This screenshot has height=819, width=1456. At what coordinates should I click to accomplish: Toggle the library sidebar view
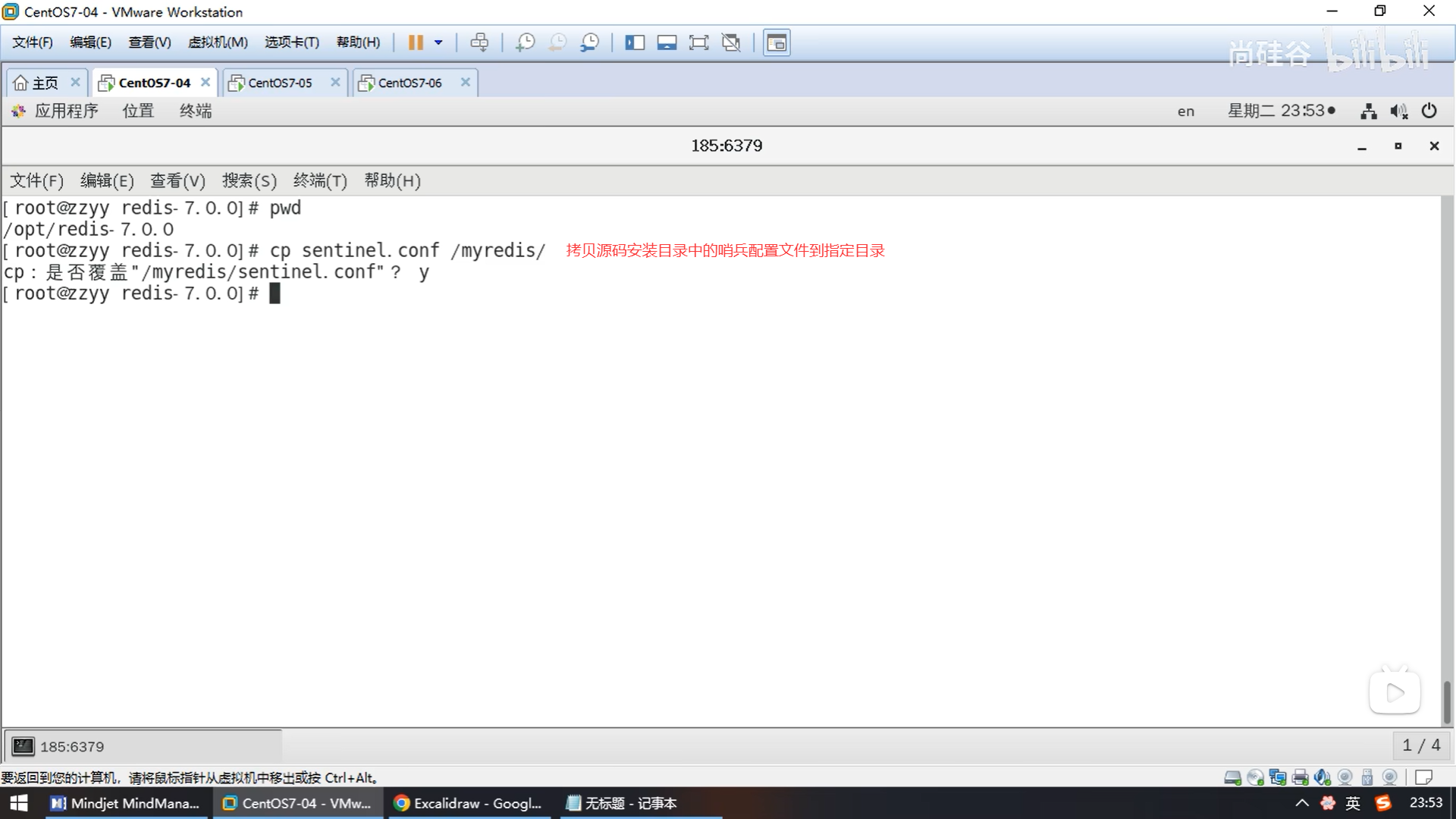[634, 42]
